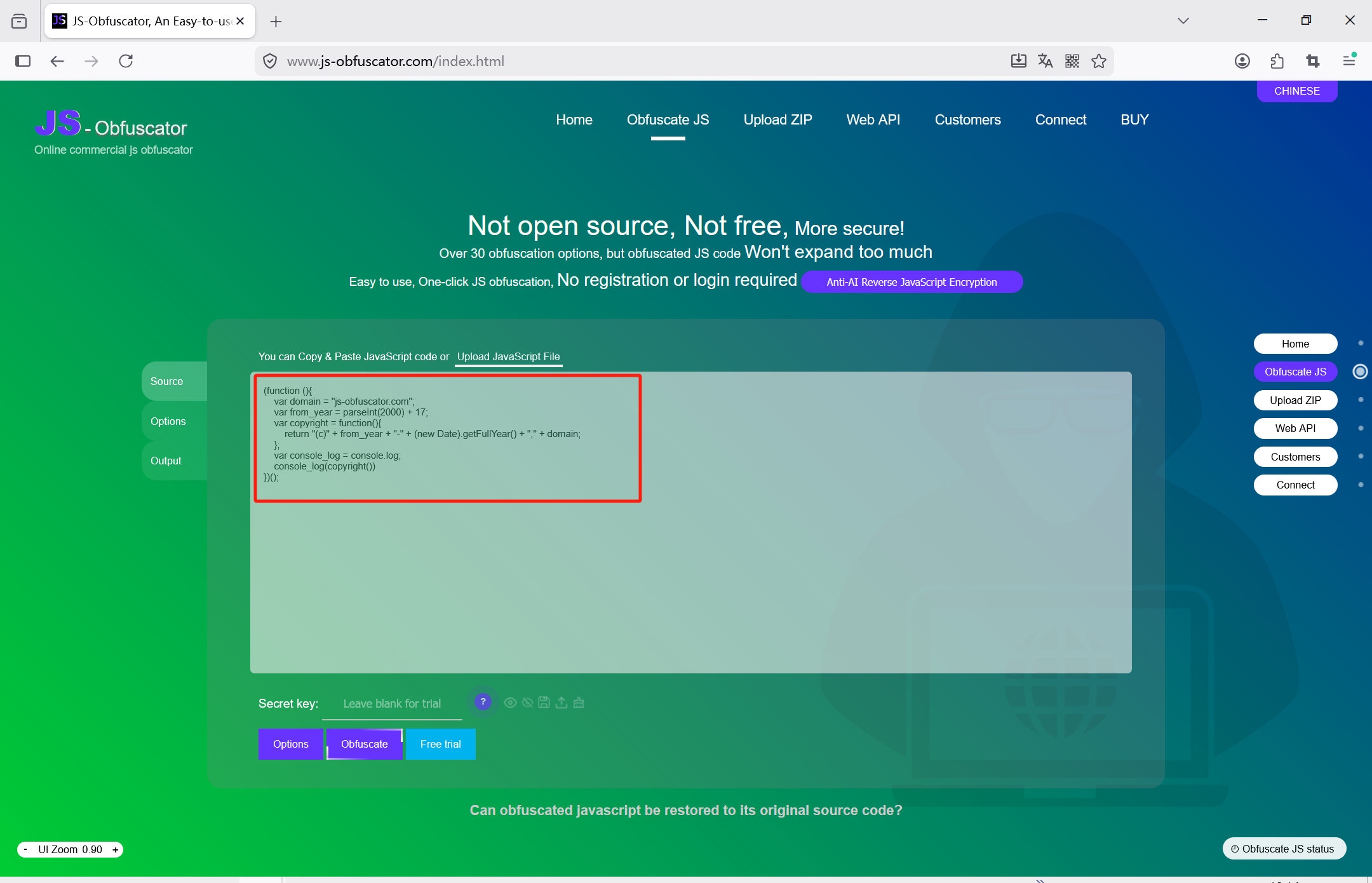Viewport: 1372px width, 883px height.
Task: Open Customers in the top navigation
Action: 968,119
